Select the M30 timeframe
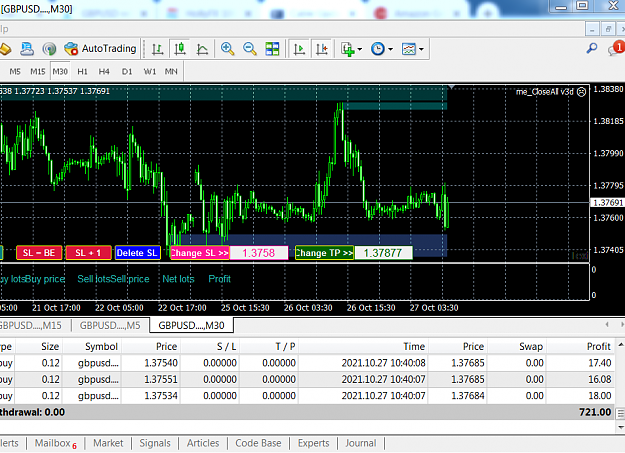625x453 pixels. [60, 71]
